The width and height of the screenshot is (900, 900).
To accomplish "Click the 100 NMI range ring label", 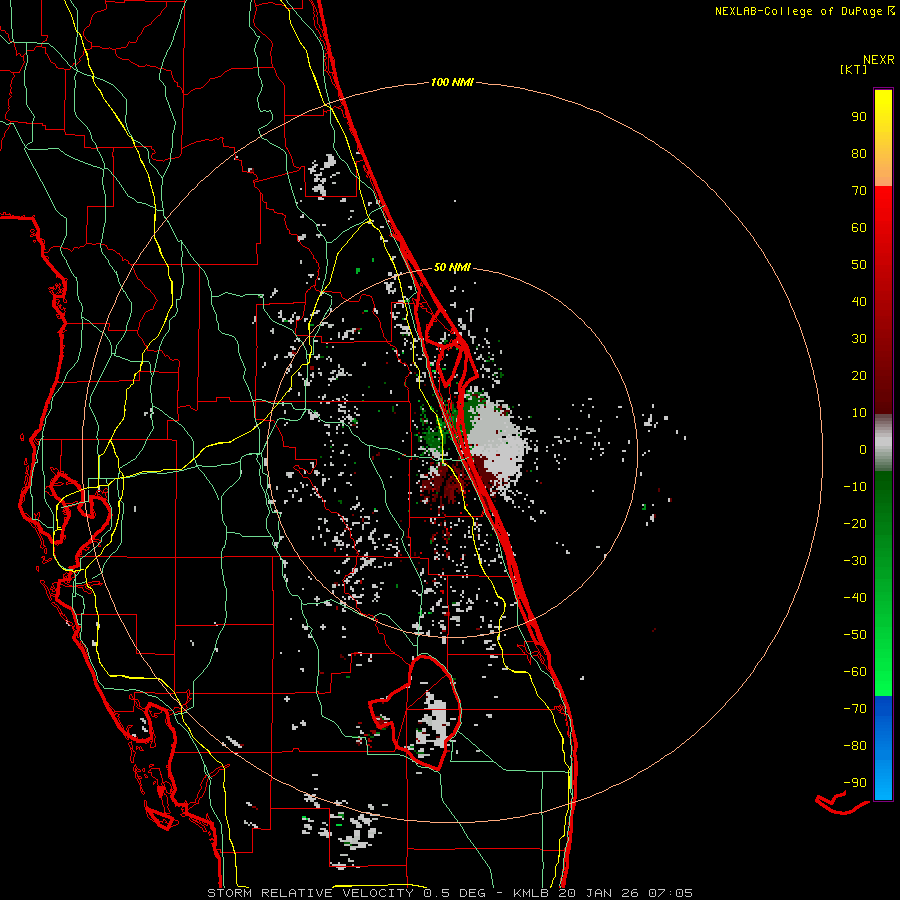I will tap(452, 82).
